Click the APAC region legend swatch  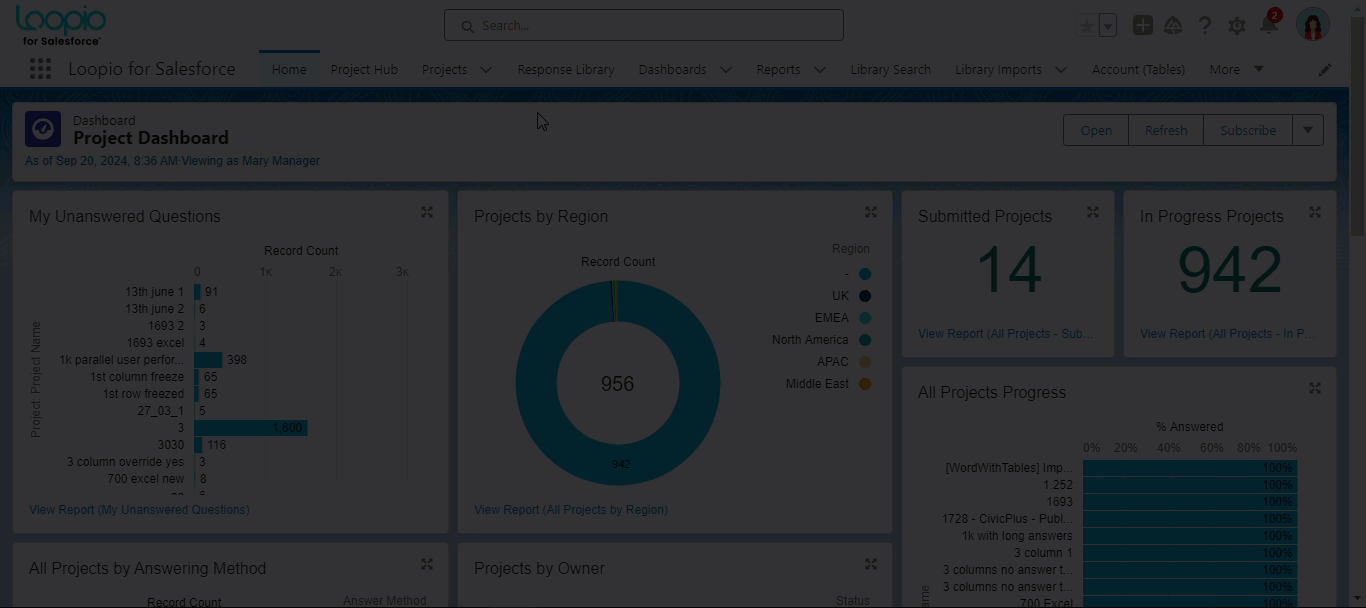(x=865, y=362)
